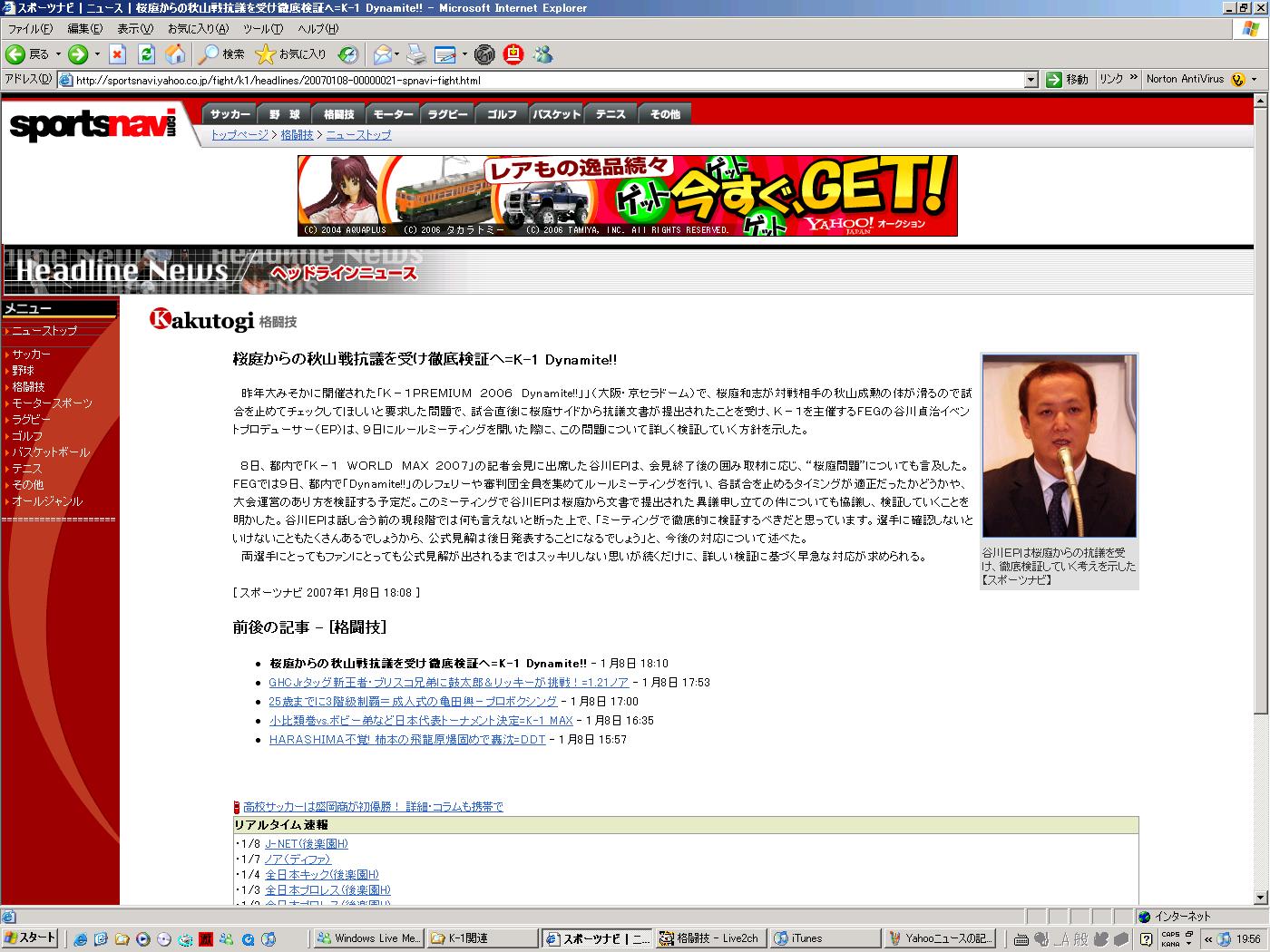Screen dimensions: 1270x952
Task: Open the address bar URL dropdown
Action: (1031, 80)
